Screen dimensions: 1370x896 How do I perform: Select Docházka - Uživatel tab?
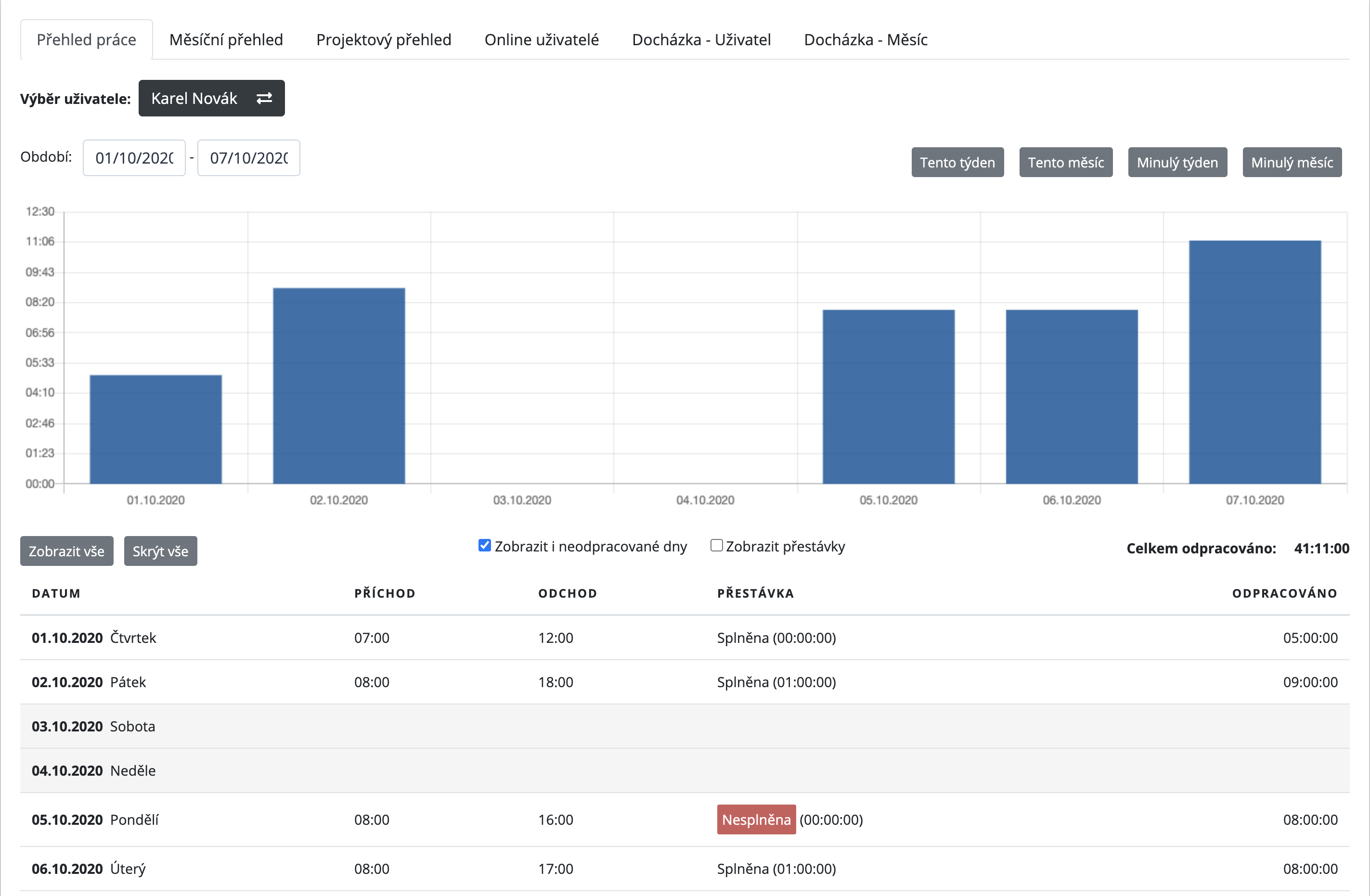pos(700,40)
